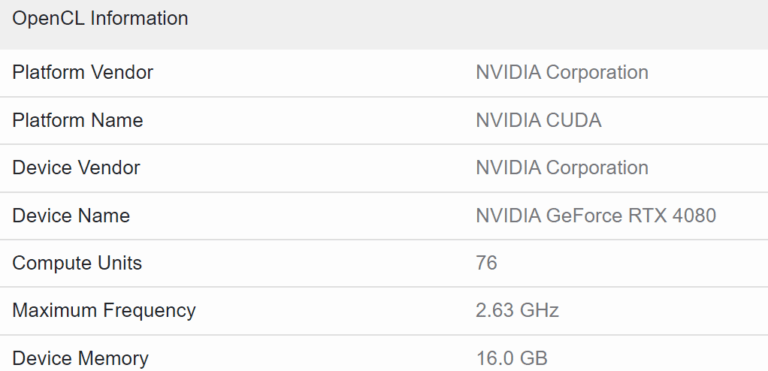The height and width of the screenshot is (371, 768).
Task: Click the OpenCL Information header
Action: [100, 19]
